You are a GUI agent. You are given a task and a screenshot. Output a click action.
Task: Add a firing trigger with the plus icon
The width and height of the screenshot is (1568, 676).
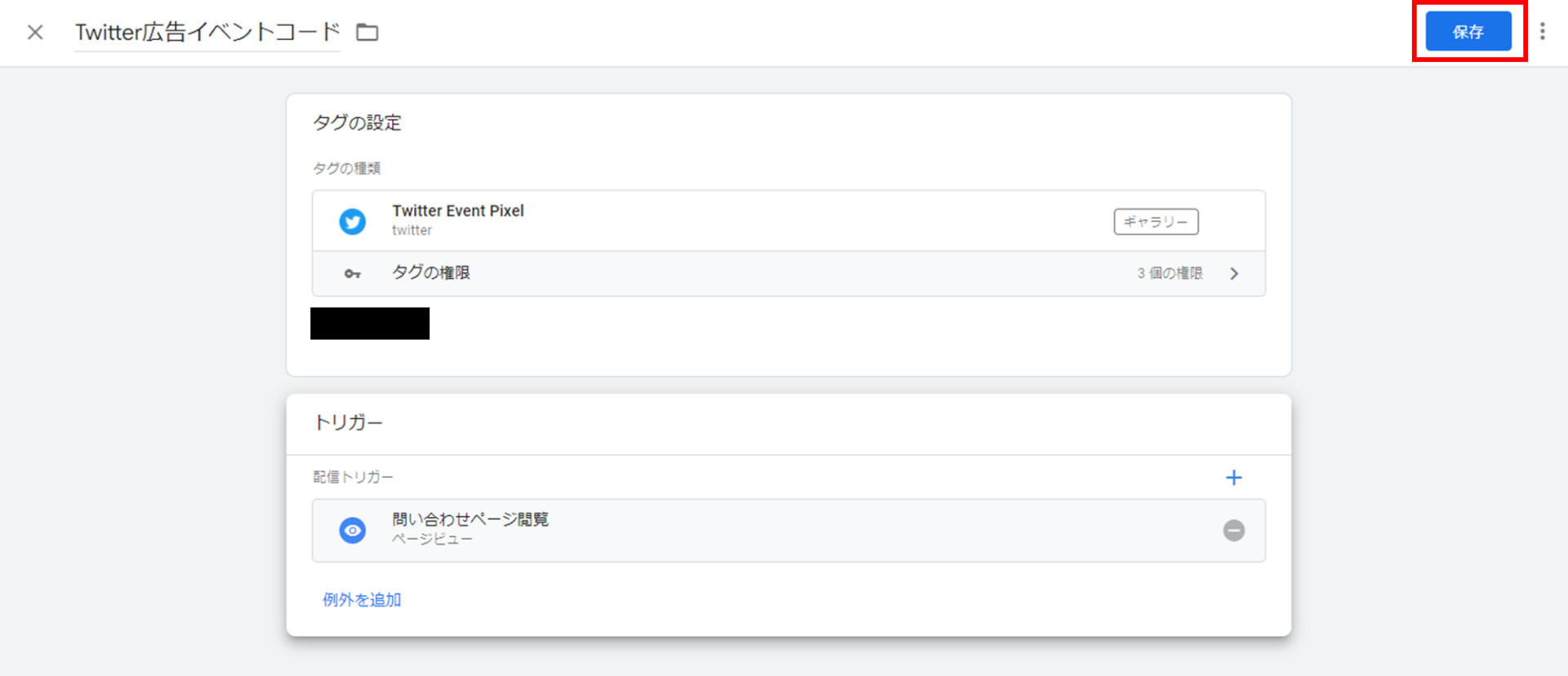(x=1234, y=478)
